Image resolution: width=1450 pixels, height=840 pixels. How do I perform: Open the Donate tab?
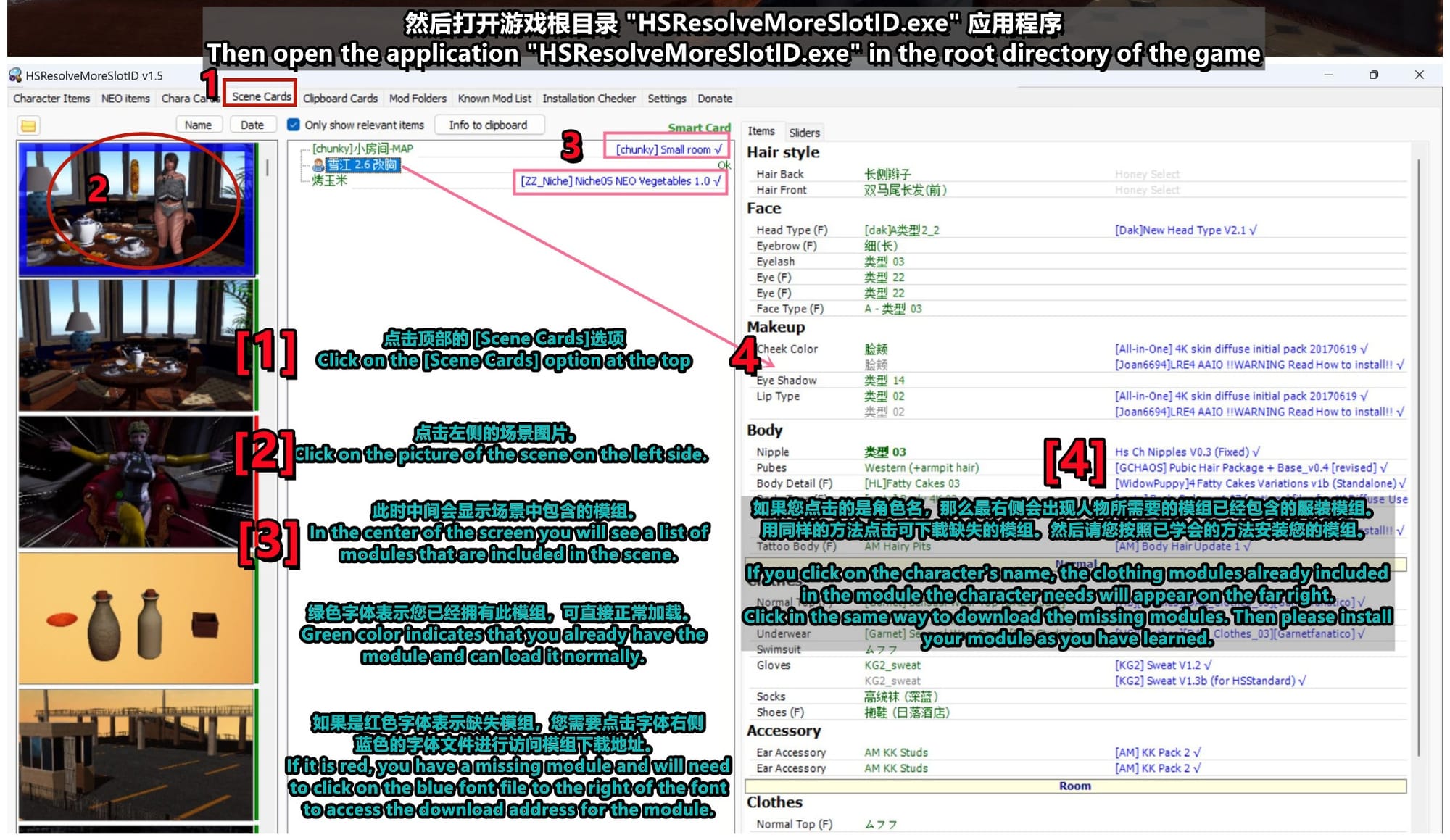click(715, 99)
